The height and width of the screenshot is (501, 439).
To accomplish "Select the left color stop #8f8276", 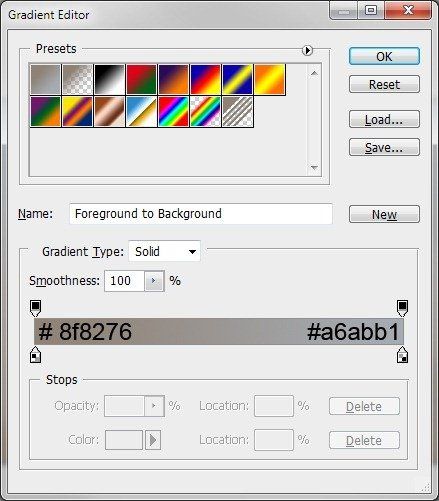I will tap(36, 355).
